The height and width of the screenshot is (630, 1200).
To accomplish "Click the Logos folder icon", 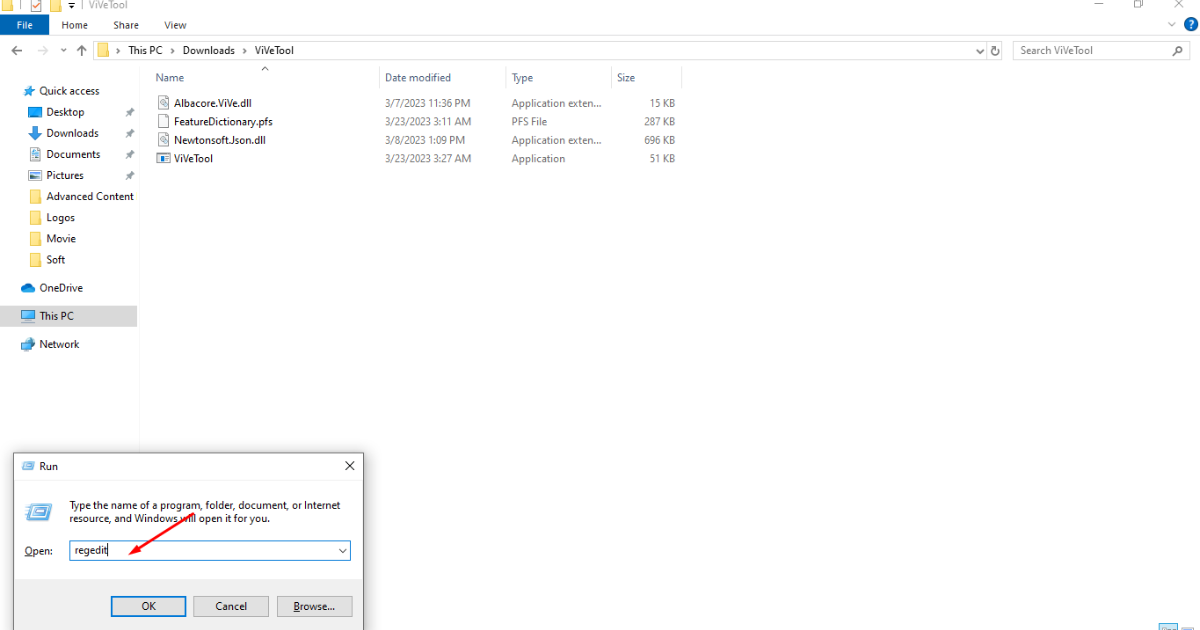I will [36, 217].
